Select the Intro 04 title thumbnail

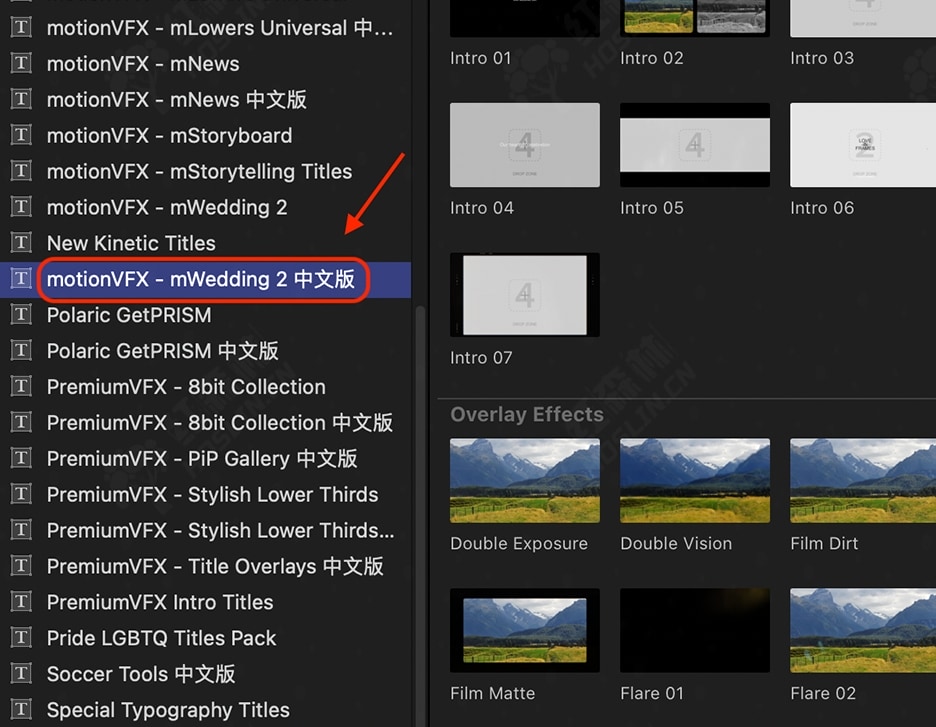[x=525, y=144]
